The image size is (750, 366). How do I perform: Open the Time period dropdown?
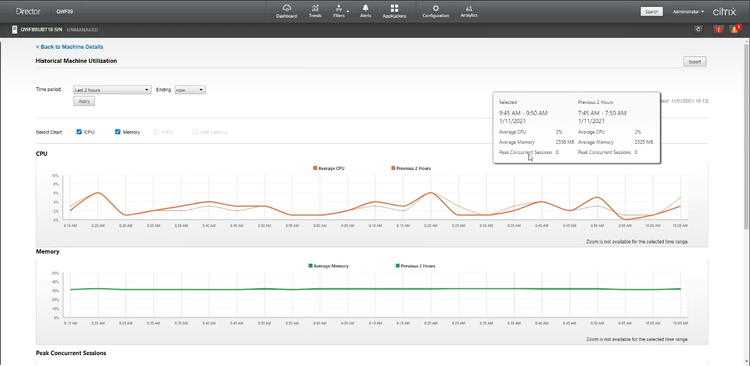(112, 90)
